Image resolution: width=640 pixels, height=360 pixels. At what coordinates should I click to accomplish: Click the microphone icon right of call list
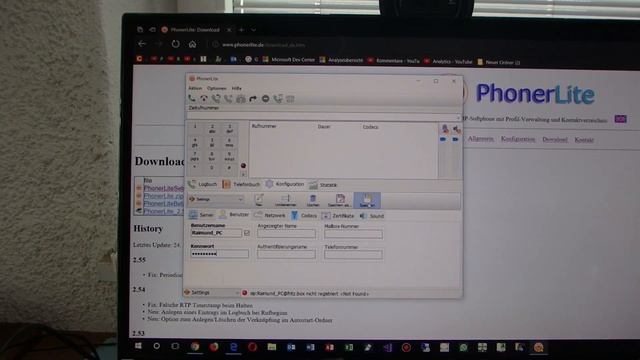pos(444,129)
